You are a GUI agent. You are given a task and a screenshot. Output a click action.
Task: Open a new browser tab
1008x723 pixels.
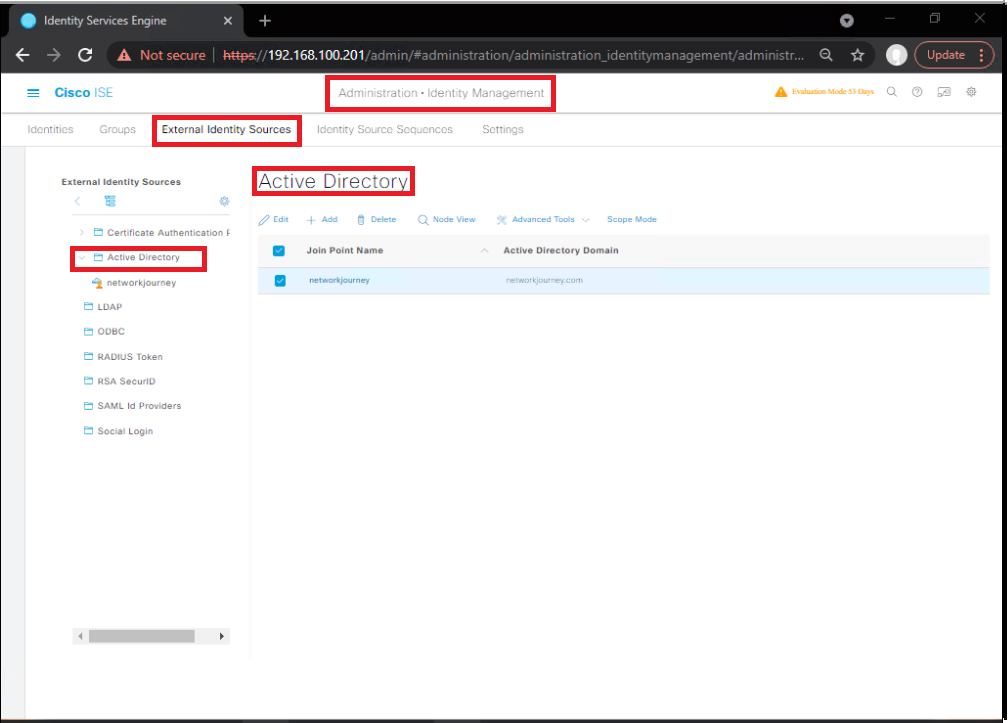point(265,21)
